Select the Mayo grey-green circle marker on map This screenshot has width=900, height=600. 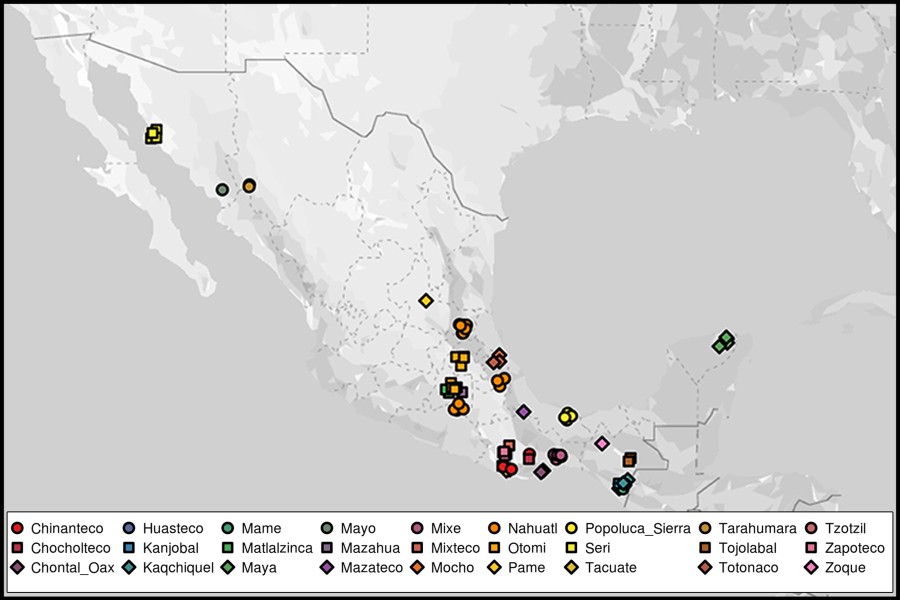(222, 189)
